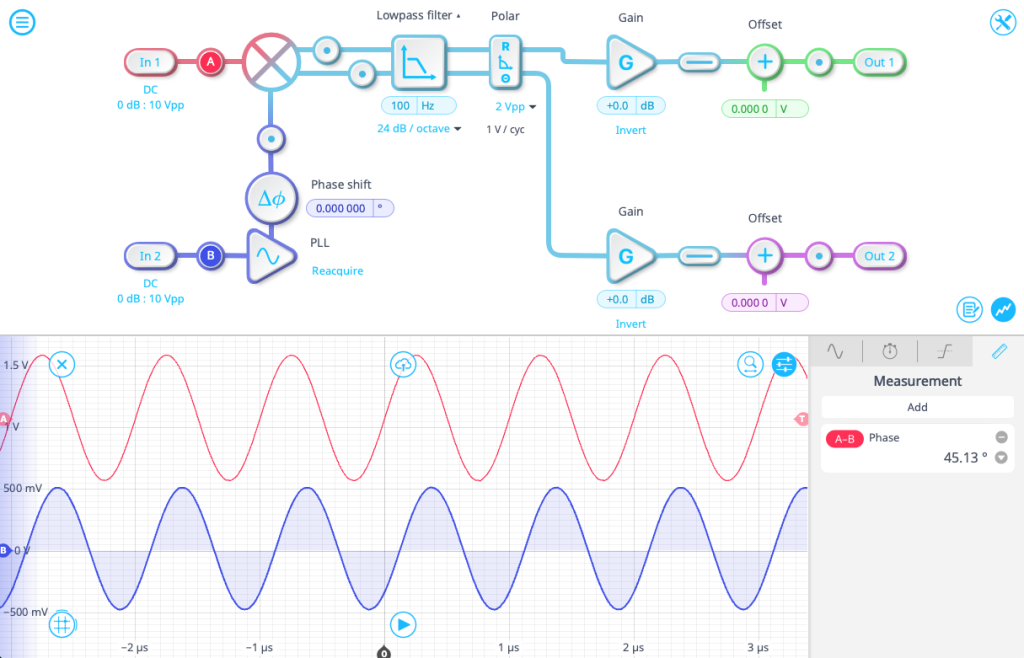
Task: Toggle probe point before Out 1
Action: tap(819, 62)
